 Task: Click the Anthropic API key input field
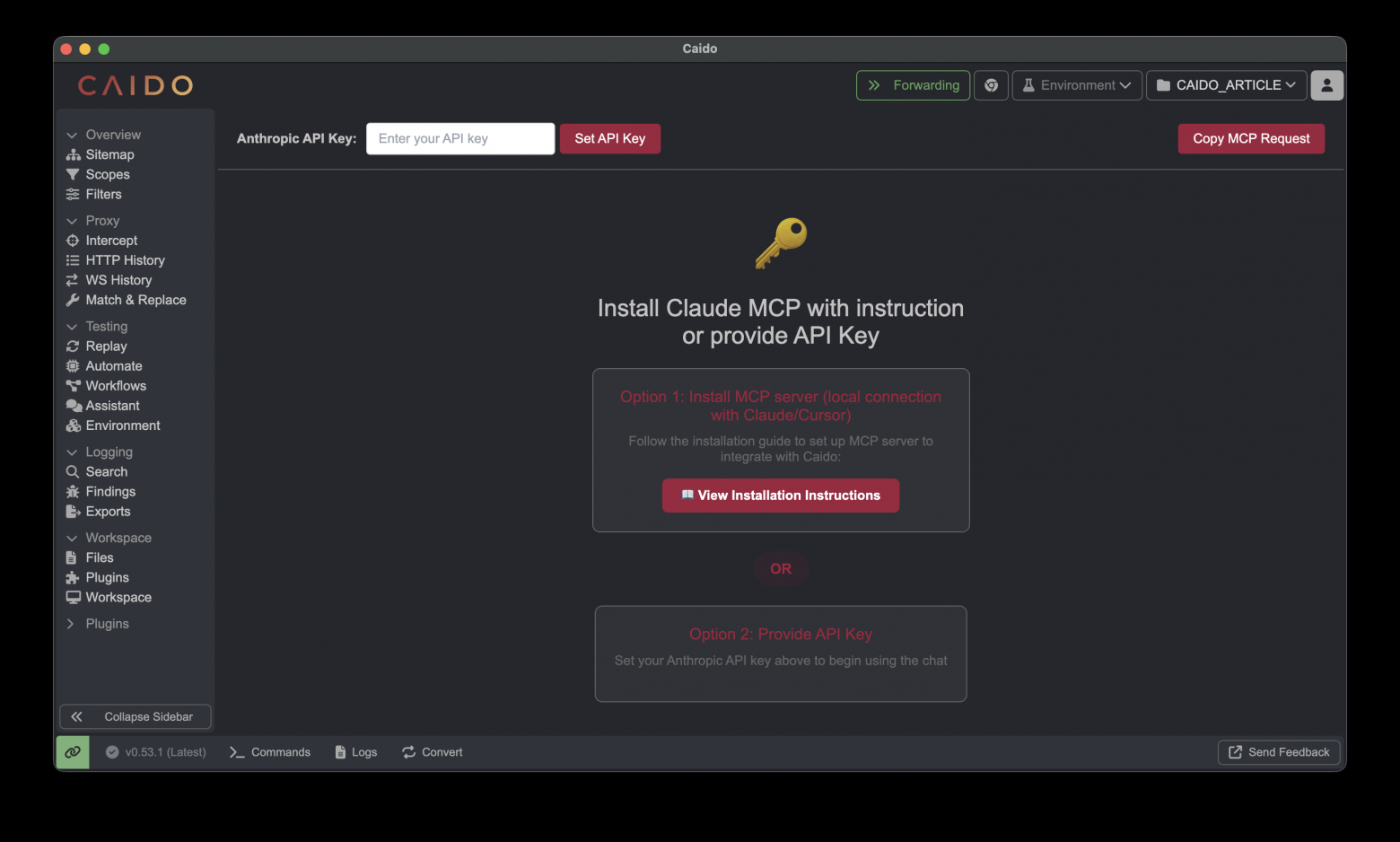pos(460,138)
